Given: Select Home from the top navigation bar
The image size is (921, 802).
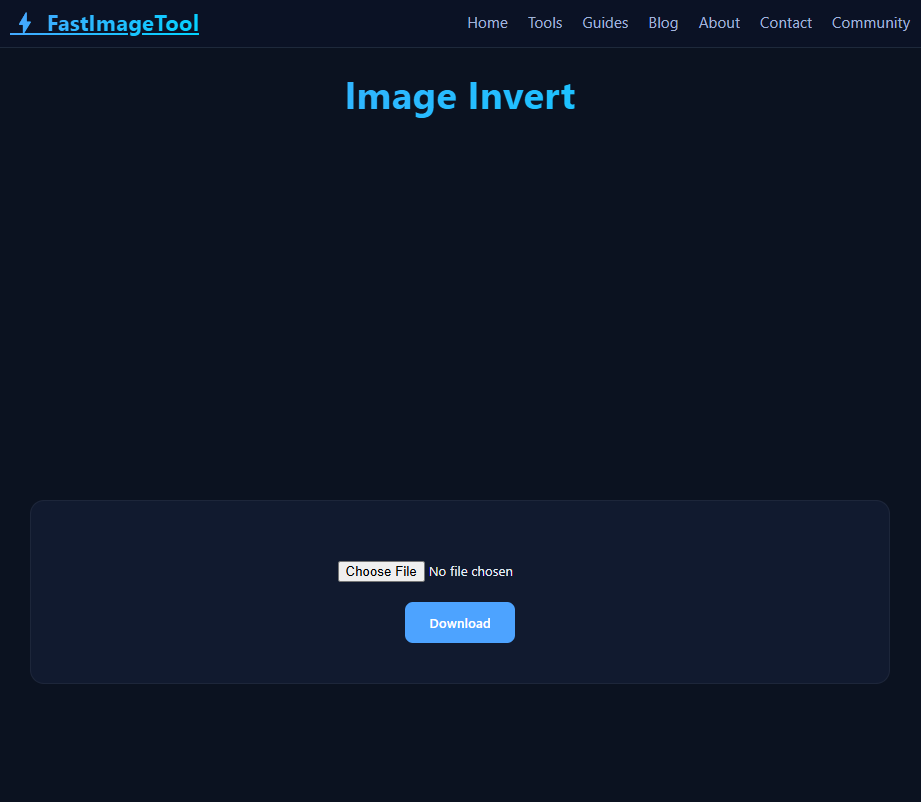Looking at the screenshot, I should point(487,22).
